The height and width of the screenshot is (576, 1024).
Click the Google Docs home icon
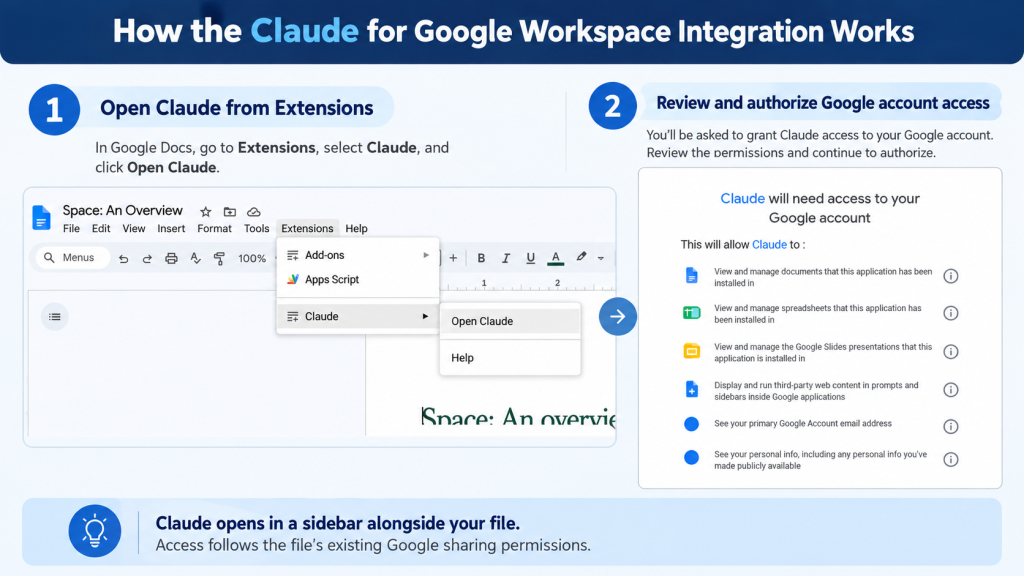[x=41, y=217]
